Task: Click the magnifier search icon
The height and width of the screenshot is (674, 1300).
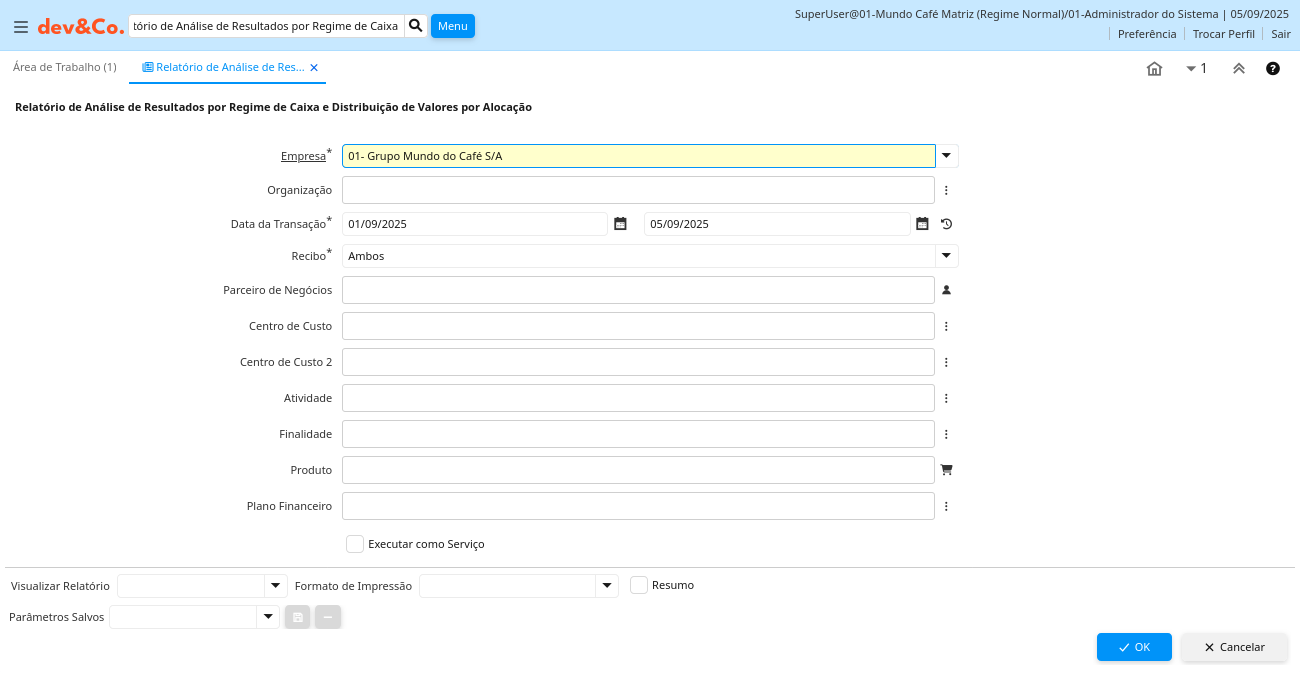Action: point(416,26)
